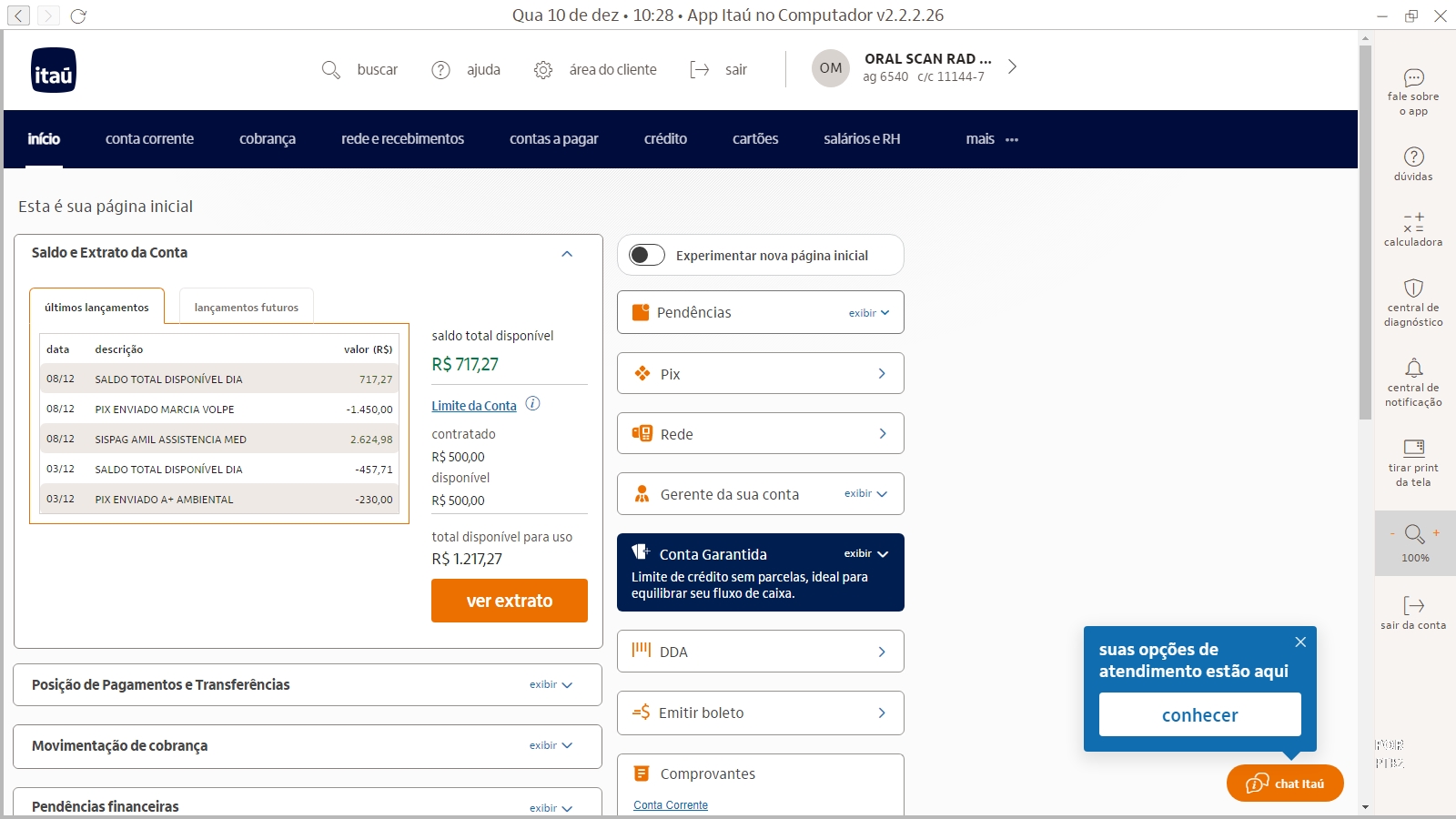
Task: Reload the page with refresh icon
Action: tap(78, 15)
